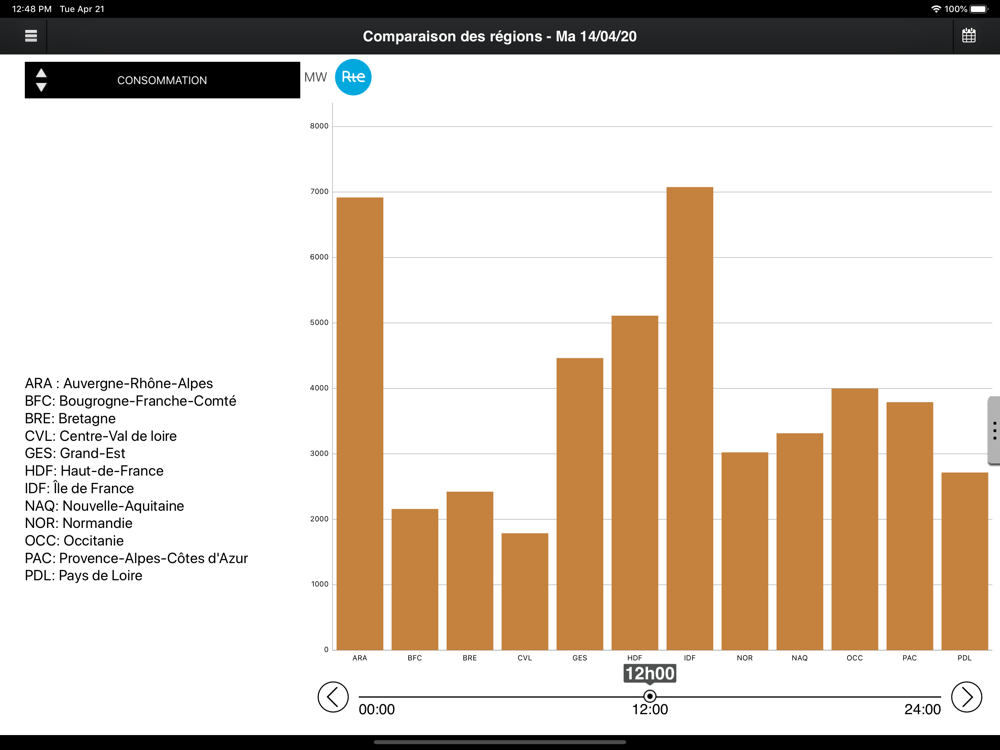Tap the OCC axis label
The image size is (1000, 750).
[x=854, y=658]
